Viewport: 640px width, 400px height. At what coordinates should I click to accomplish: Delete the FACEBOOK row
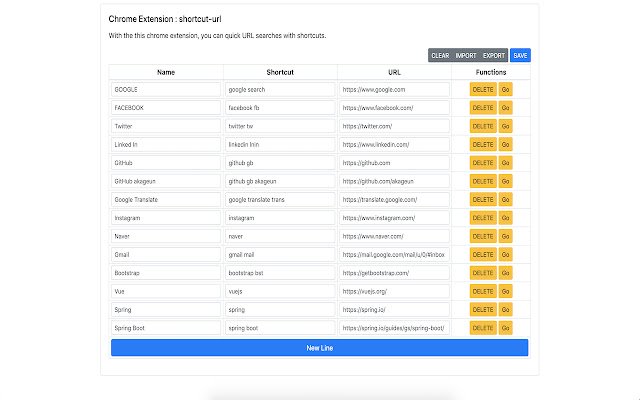tap(483, 108)
